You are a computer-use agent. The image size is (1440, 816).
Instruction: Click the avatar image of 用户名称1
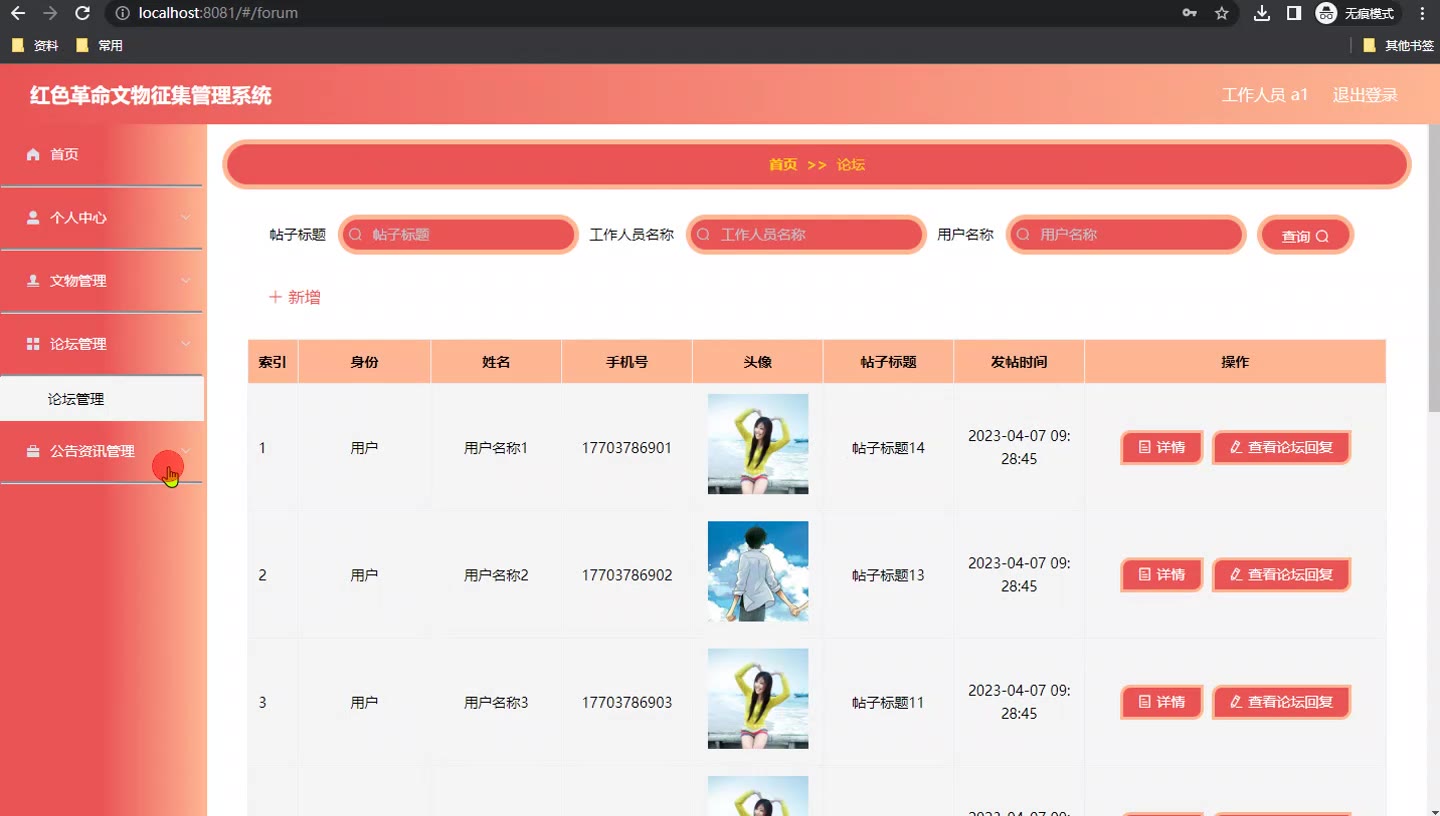tap(758, 444)
